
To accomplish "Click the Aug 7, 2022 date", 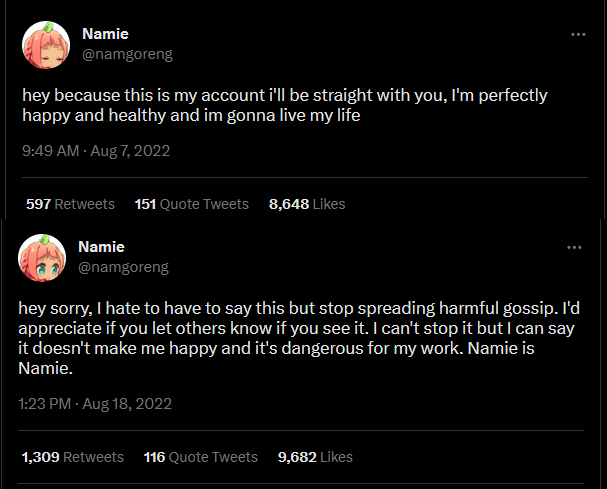I will pyautogui.click(x=132, y=151).
